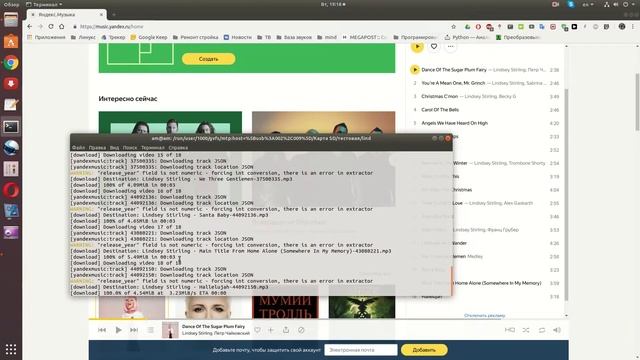Screen dimensions: 640x360
Task: Toggle HQ sound quality
Action: pyautogui.click(x=510, y=330)
